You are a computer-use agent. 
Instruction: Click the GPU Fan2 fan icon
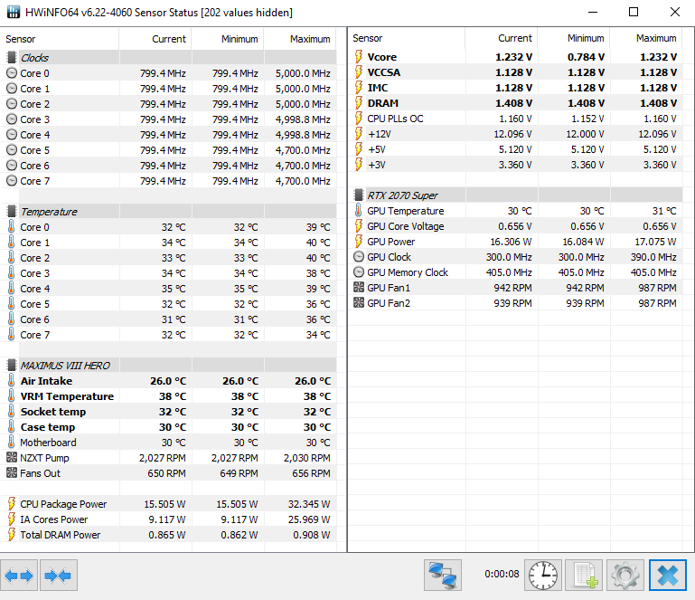[x=359, y=303]
